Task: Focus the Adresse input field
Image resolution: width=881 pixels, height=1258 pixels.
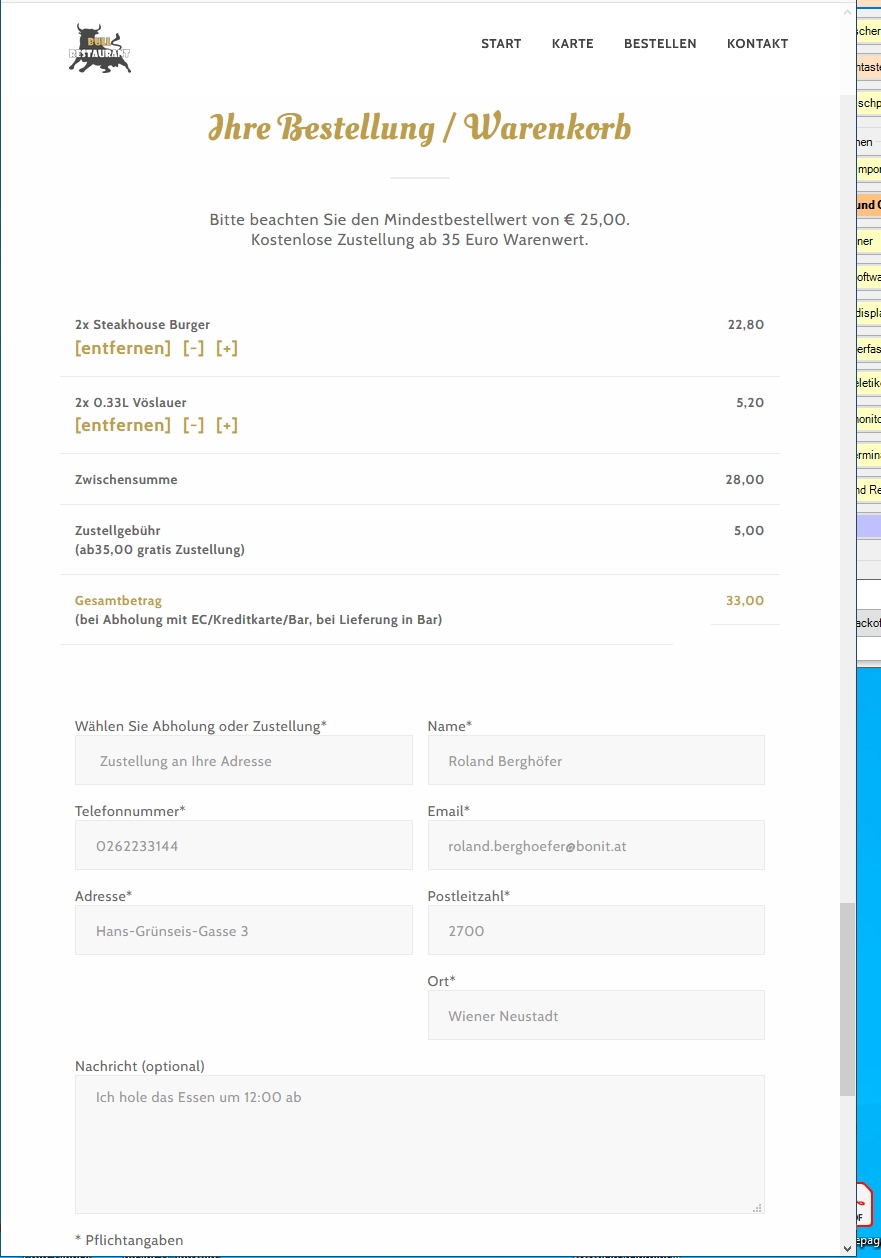Action: [x=244, y=931]
